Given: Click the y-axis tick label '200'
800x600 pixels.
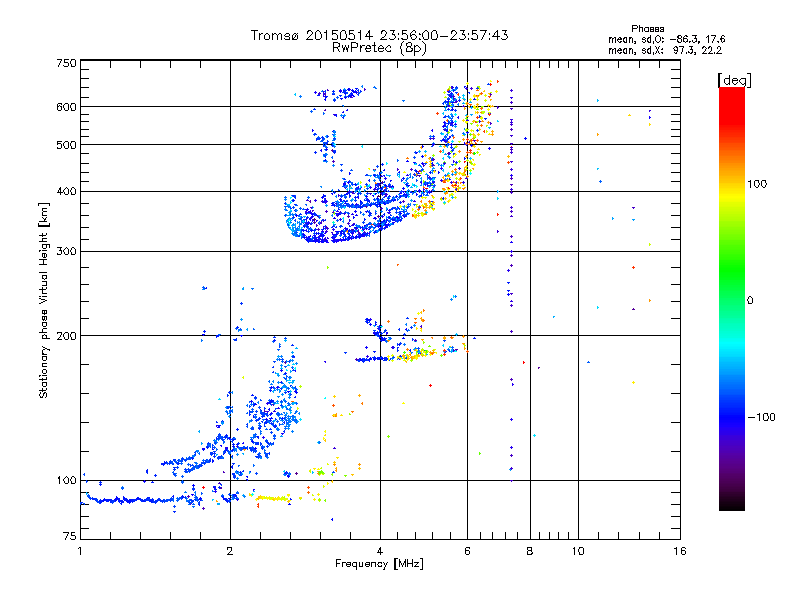Looking at the screenshot, I should click(x=66, y=336).
